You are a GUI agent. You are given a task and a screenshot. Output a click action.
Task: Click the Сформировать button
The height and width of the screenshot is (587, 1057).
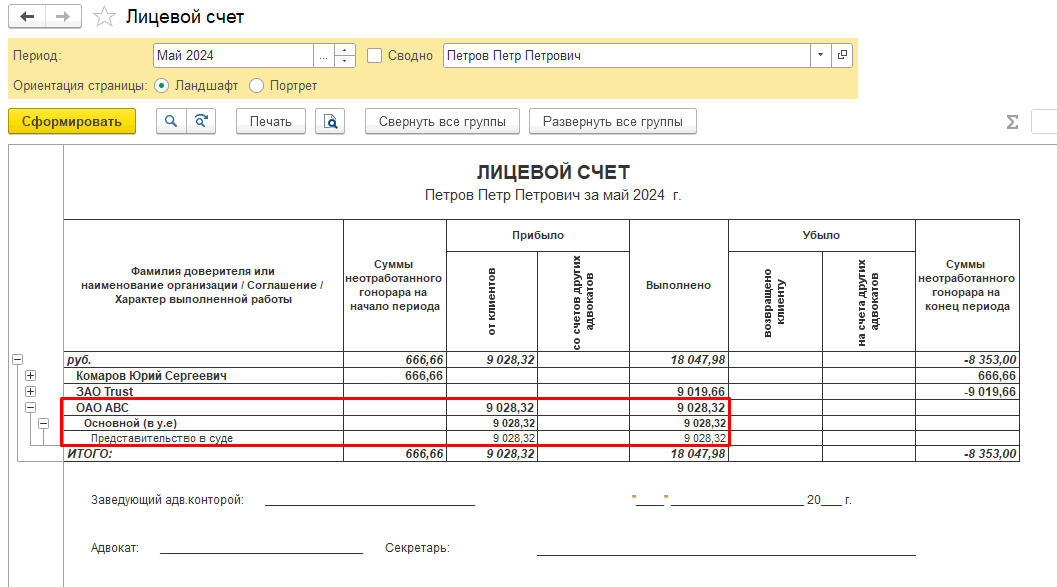coord(71,121)
